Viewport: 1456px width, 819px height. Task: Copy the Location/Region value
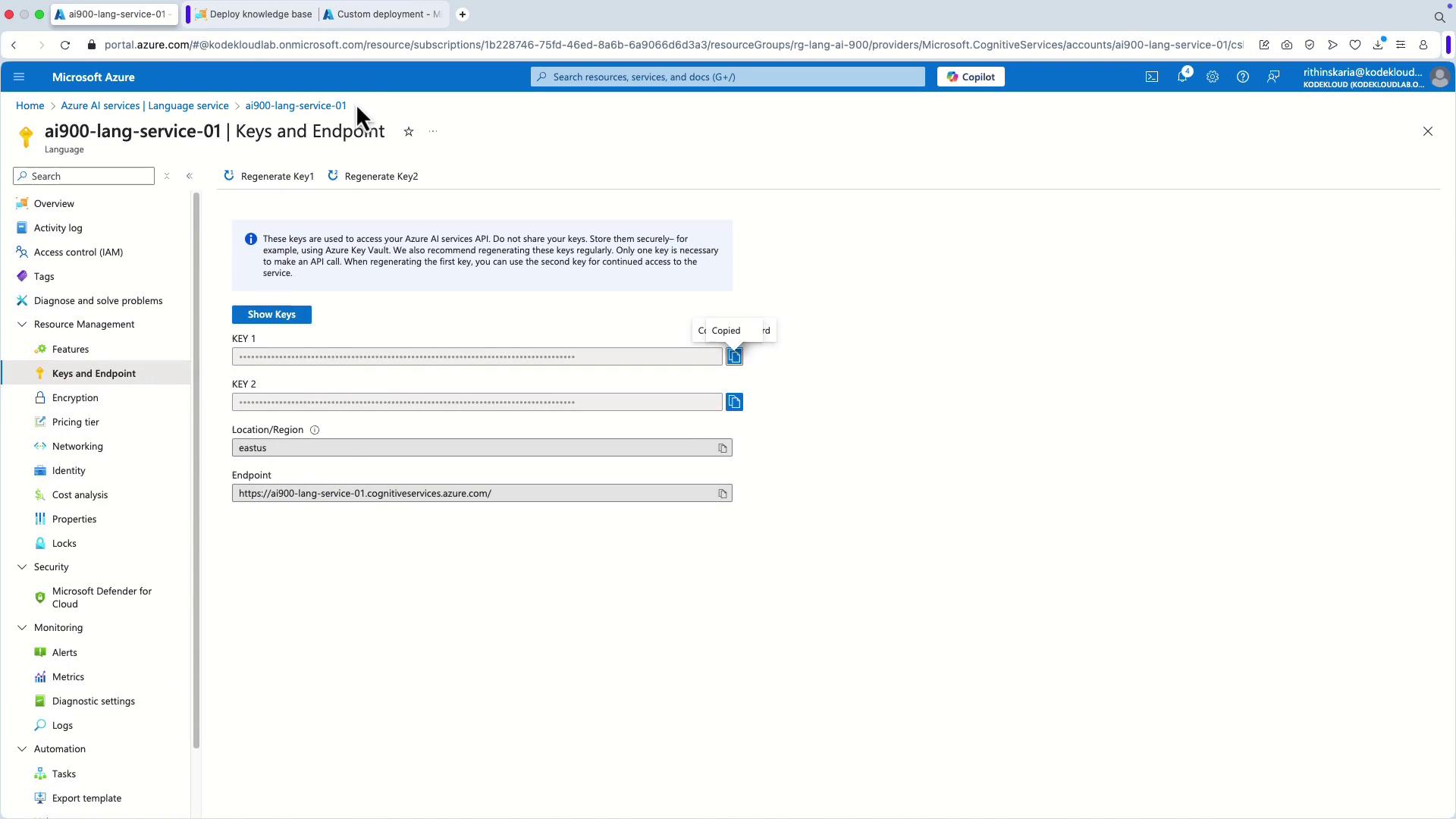pos(723,448)
